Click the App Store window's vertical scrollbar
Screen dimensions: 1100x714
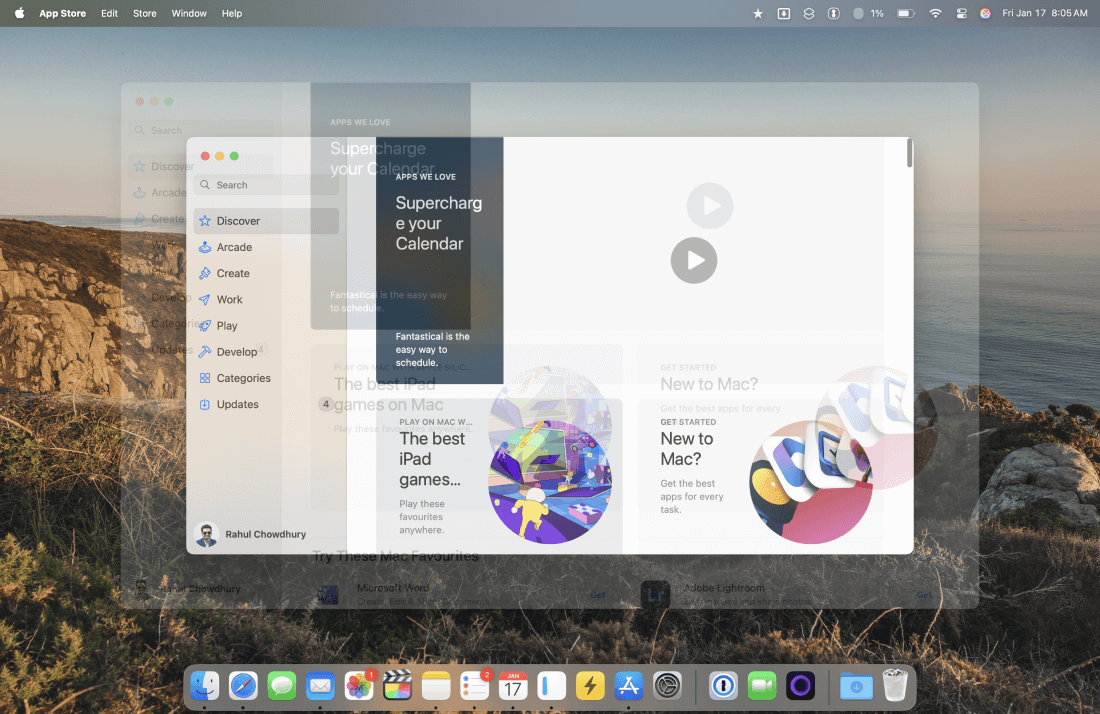point(909,154)
